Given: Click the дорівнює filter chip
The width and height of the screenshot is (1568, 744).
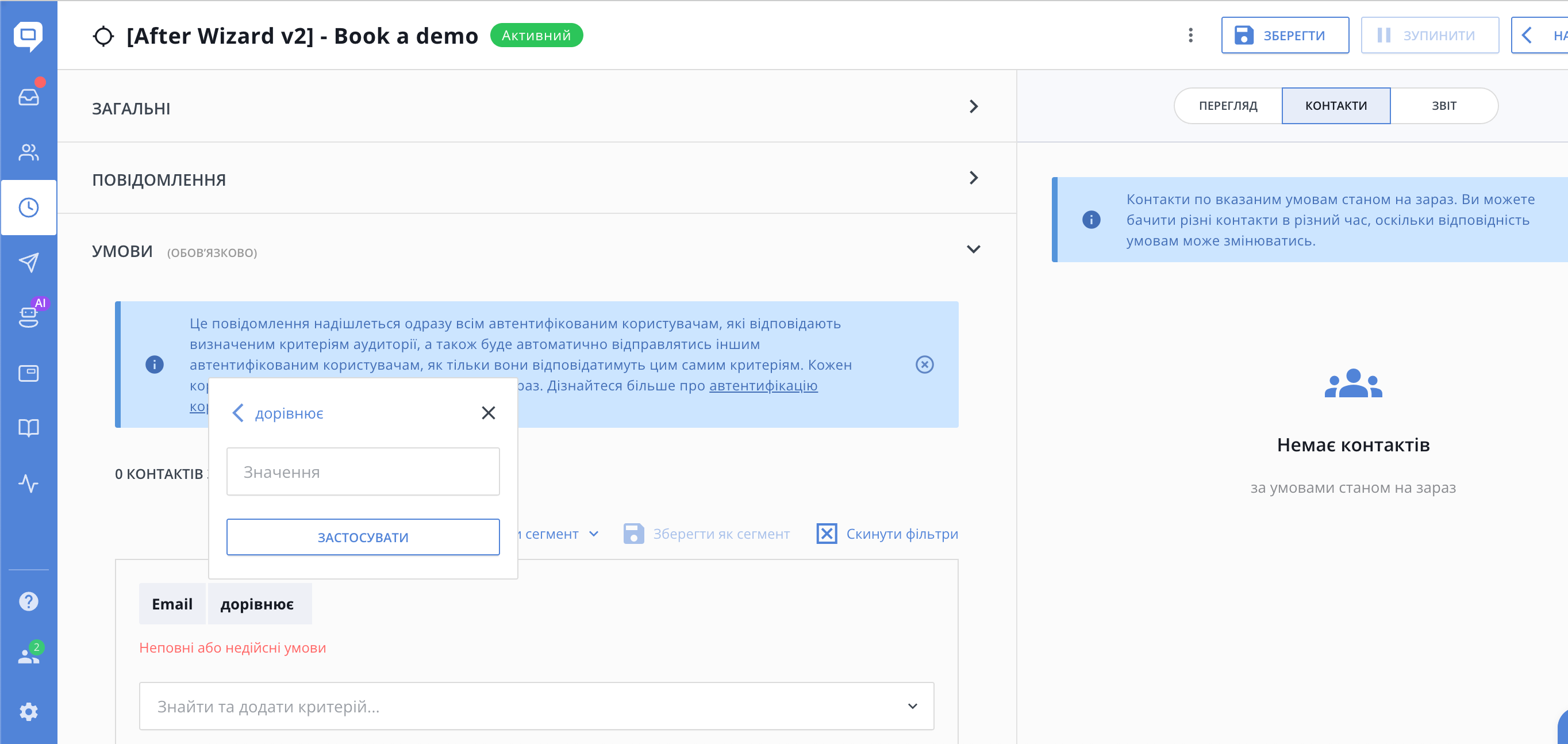Looking at the screenshot, I should point(259,604).
